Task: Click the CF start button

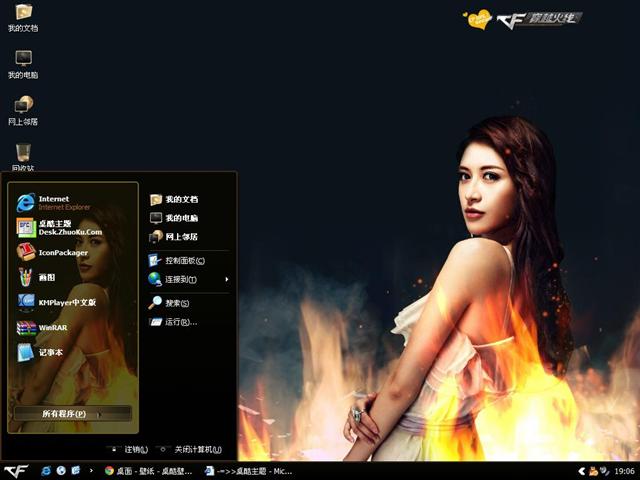Action: point(17,471)
